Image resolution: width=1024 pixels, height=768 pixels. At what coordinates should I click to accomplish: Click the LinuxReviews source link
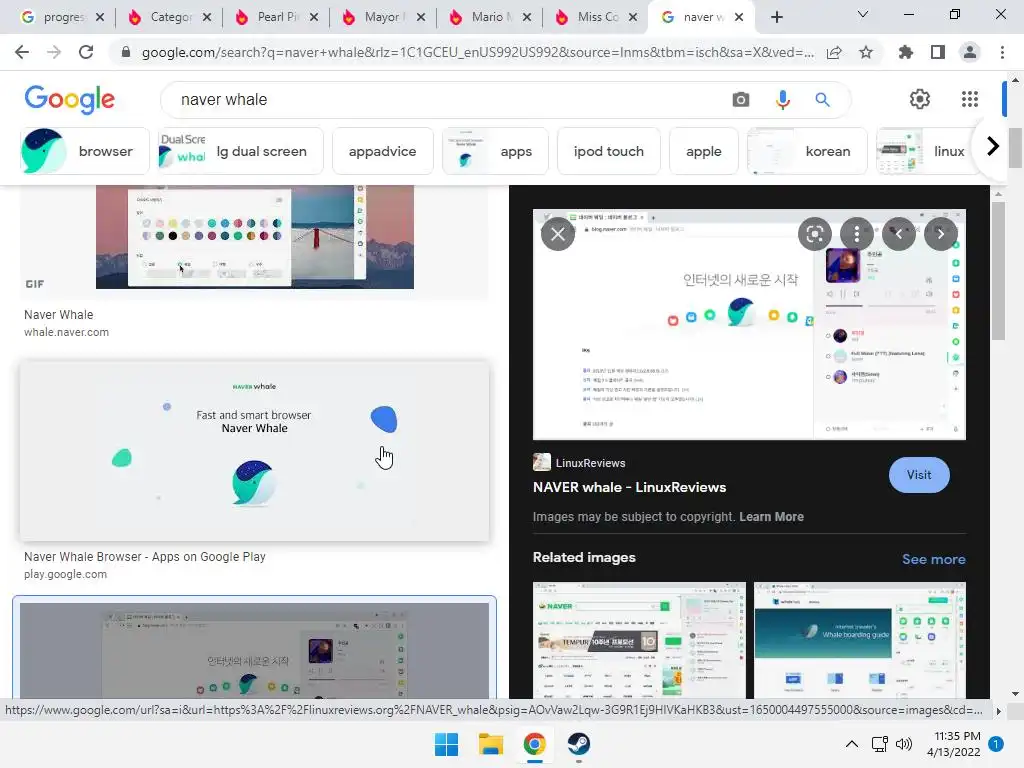(x=579, y=462)
